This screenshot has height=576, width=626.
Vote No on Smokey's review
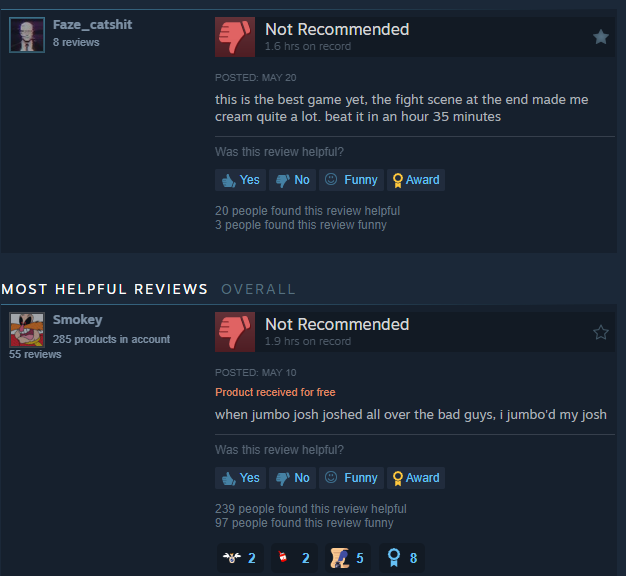[x=293, y=478]
